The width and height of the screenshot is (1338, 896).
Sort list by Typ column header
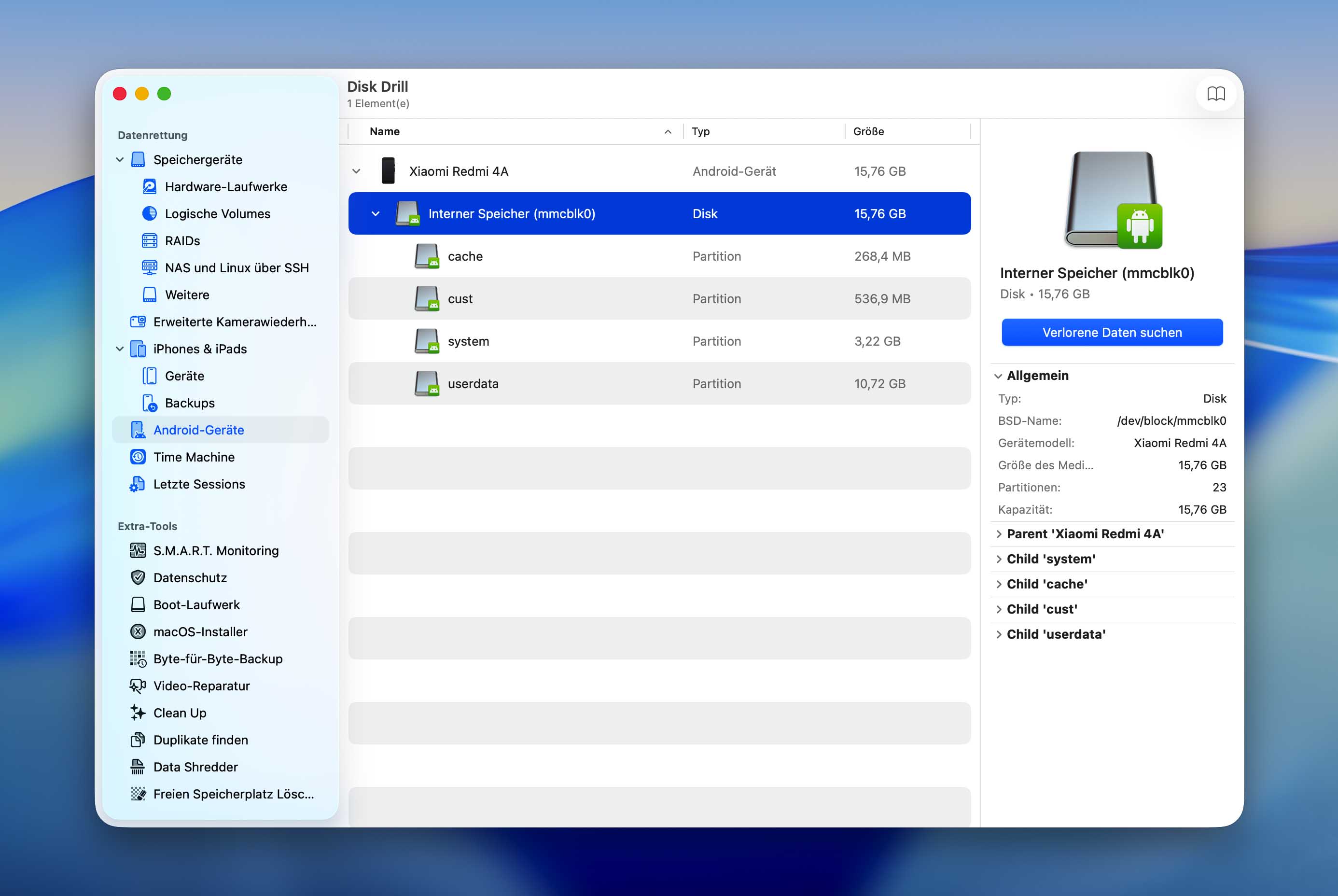point(764,131)
